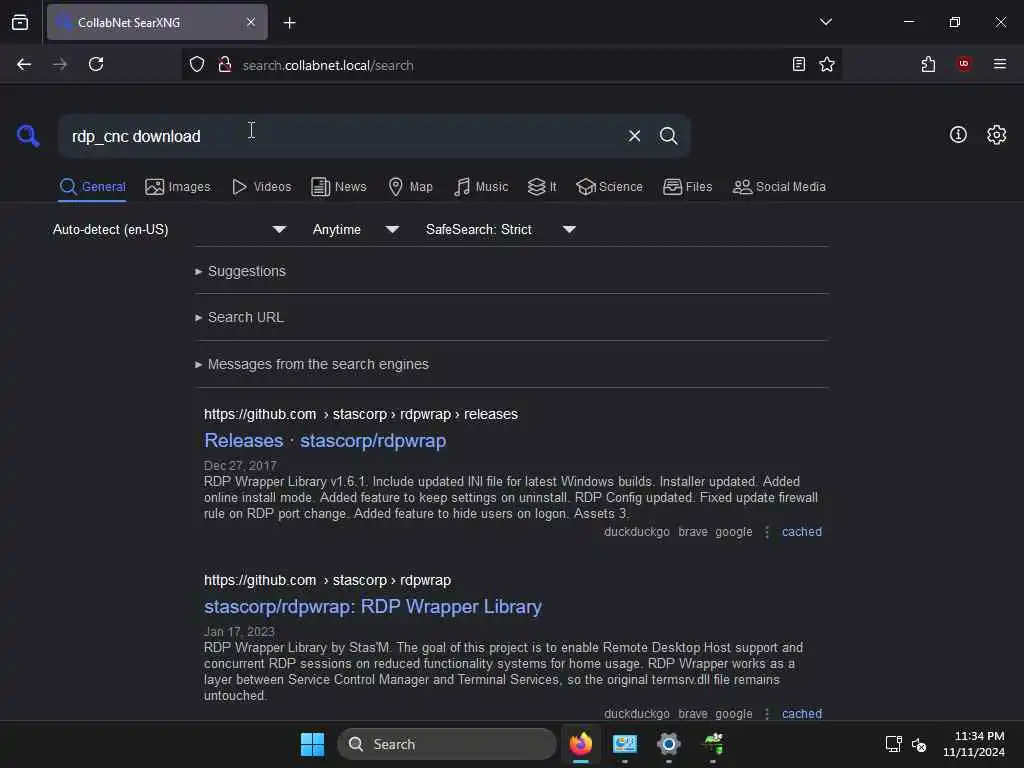The image size is (1024, 768).
Task: Switch to the News category
Action: [338, 187]
